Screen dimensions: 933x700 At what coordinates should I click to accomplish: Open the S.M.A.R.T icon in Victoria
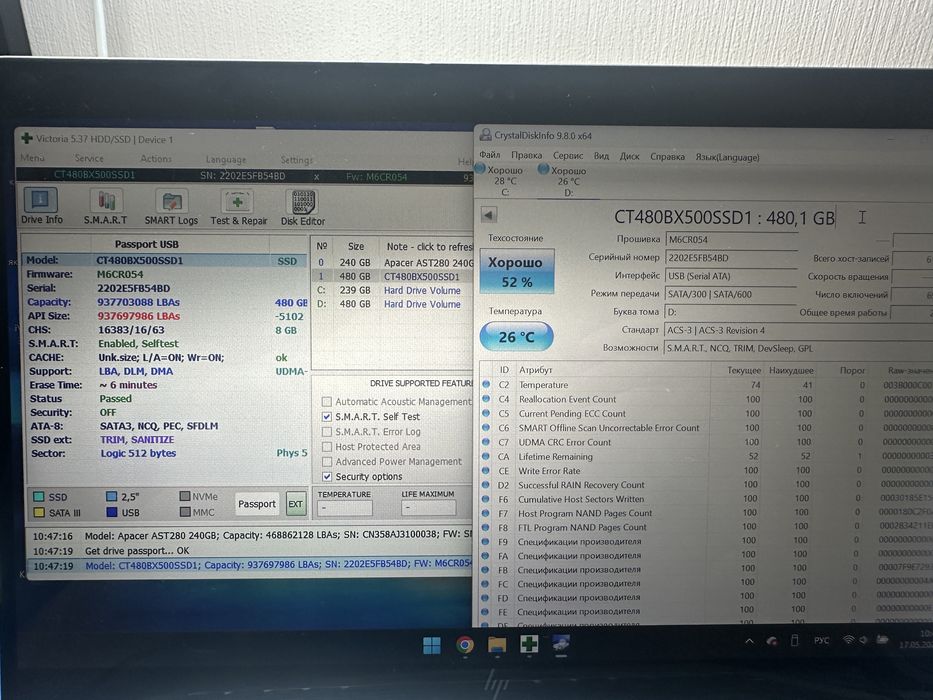click(x=106, y=207)
